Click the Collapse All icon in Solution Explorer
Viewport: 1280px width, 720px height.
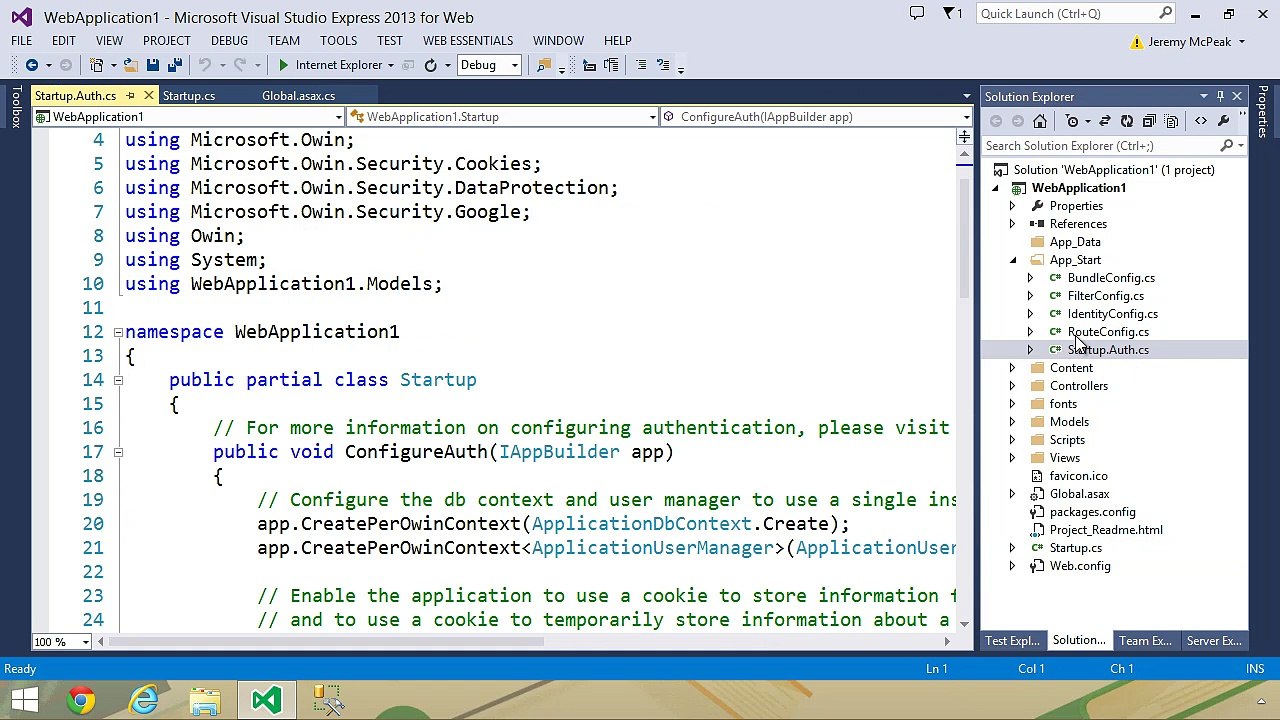click(x=1149, y=121)
